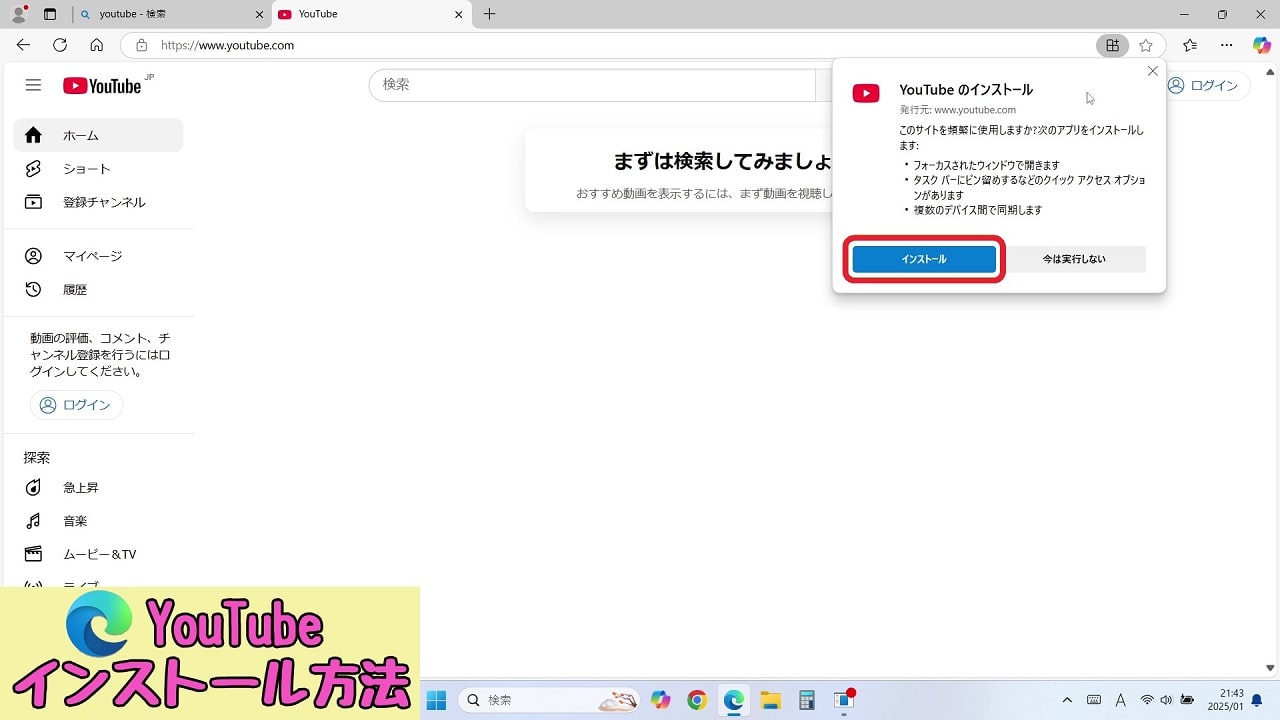
Task: Open the taskbar app with red badge
Action: tap(843, 700)
